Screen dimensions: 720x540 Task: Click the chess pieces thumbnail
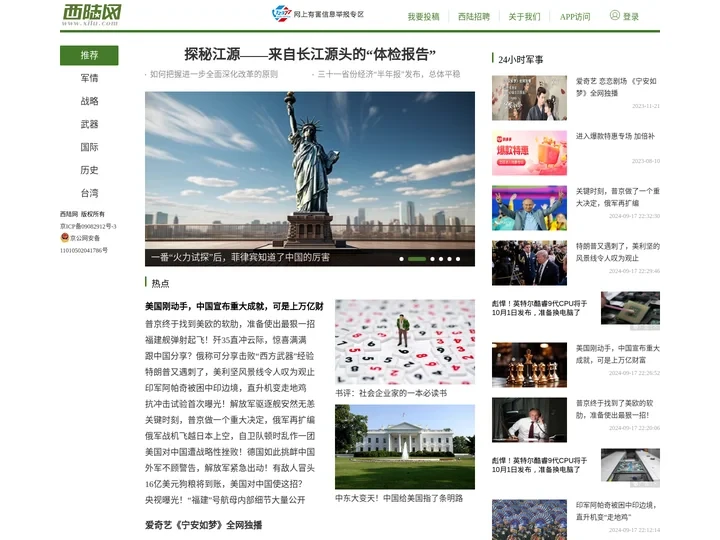529,365
